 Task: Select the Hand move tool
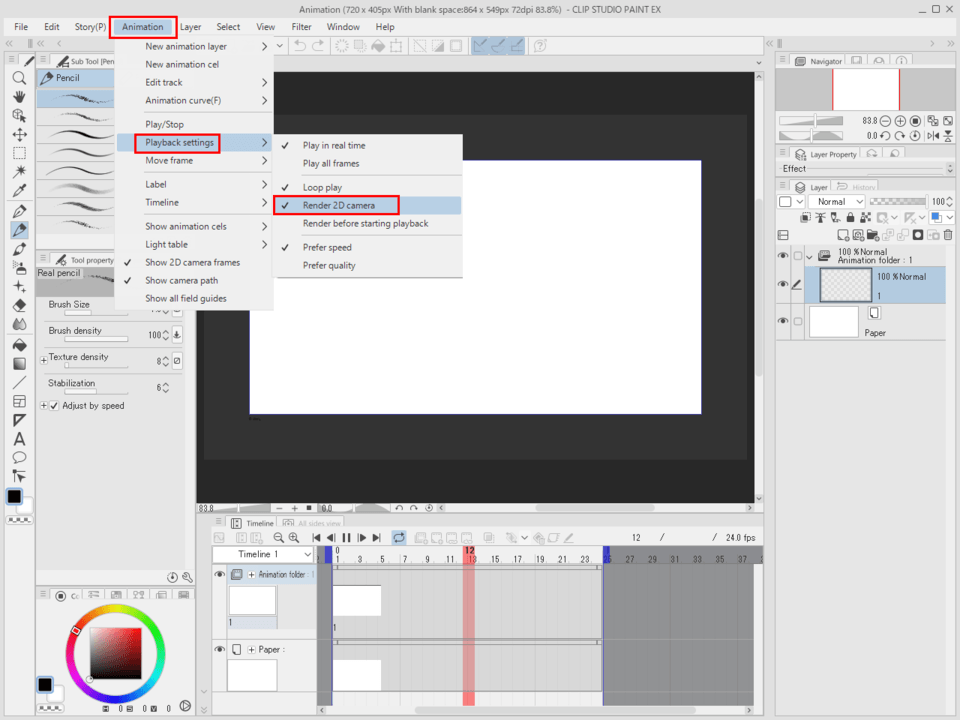[19, 97]
